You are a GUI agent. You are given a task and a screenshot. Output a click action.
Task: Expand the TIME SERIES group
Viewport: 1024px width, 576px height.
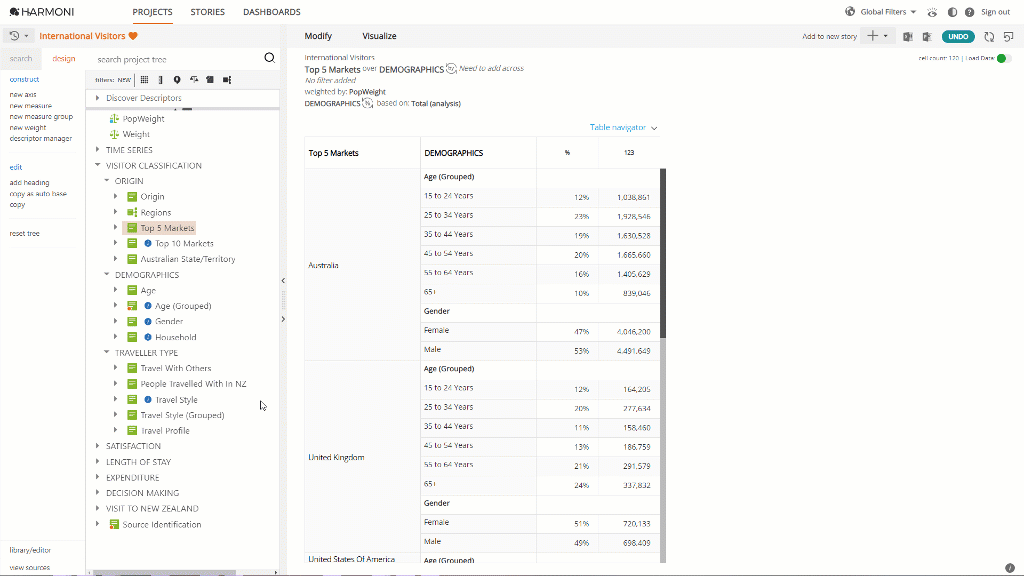[x=97, y=150]
